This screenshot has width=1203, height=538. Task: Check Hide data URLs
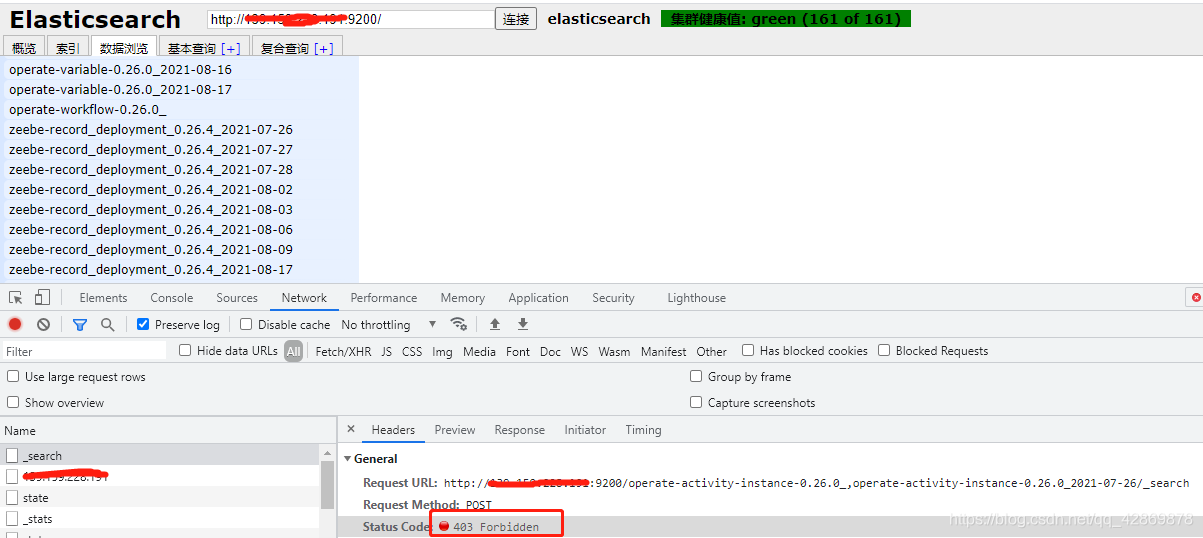tap(185, 350)
